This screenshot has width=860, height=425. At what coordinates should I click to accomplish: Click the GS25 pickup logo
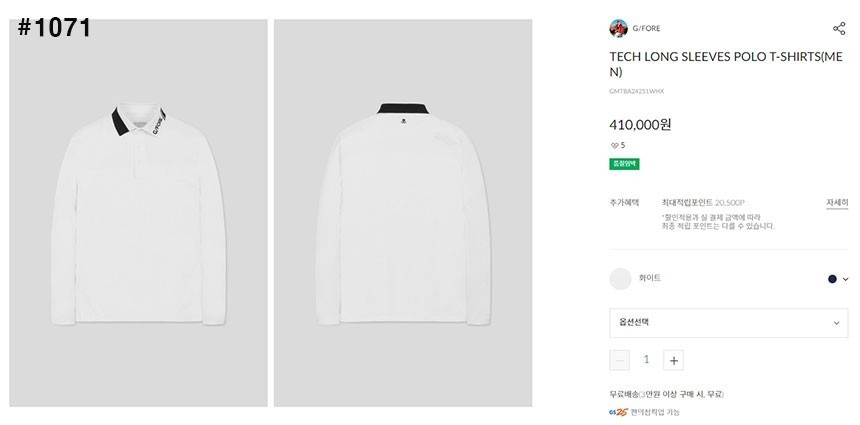[617, 412]
